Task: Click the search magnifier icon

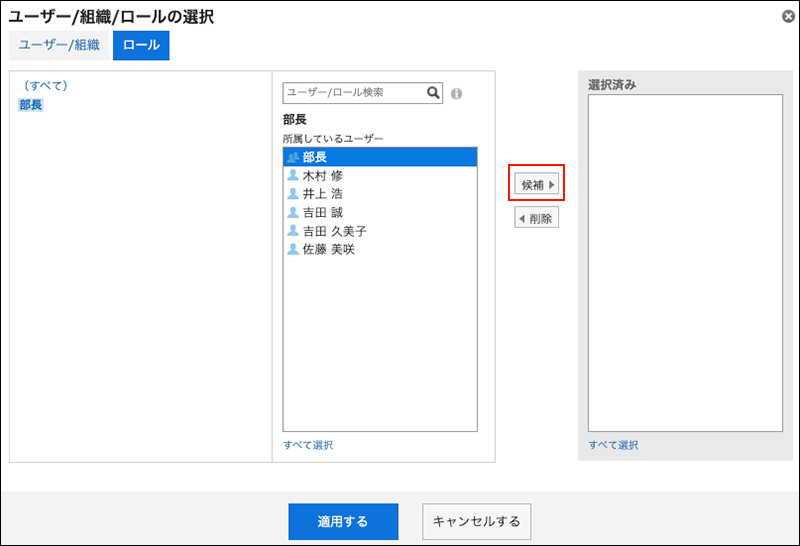Action: coord(433,93)
